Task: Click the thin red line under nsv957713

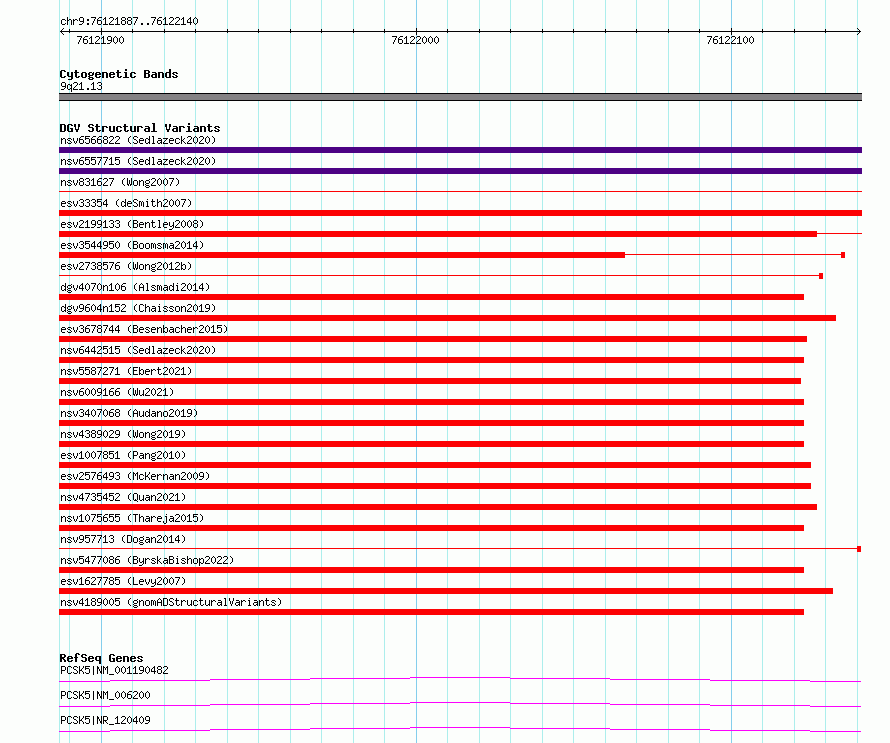Action: click(x=457, y=549)
